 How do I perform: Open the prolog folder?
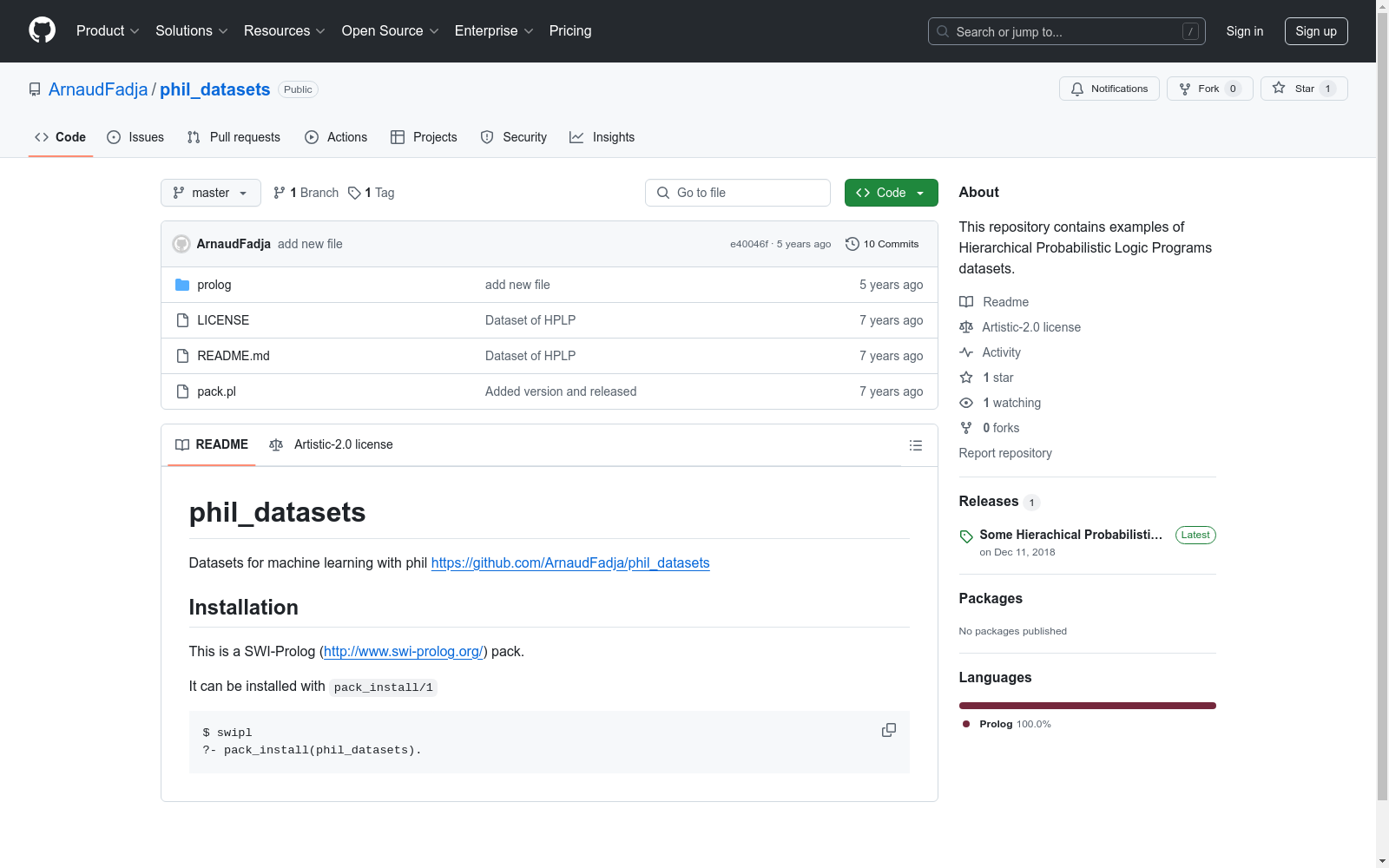tap(214, 285)
